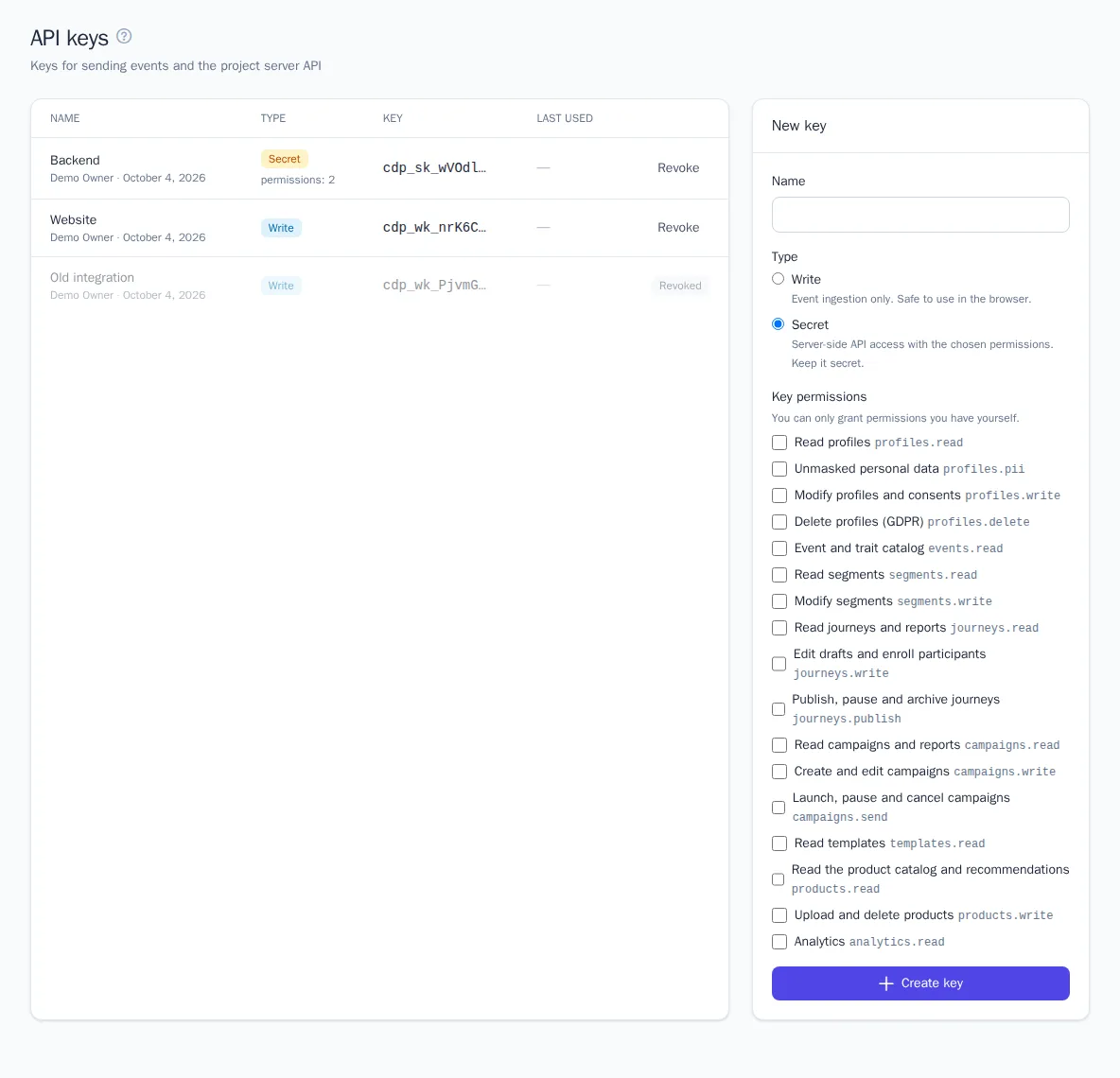Image resolution: width=1120 pixels, height=1078 pixels.
Task: Revoke the Website key
Action: click(x=678, y=227)
